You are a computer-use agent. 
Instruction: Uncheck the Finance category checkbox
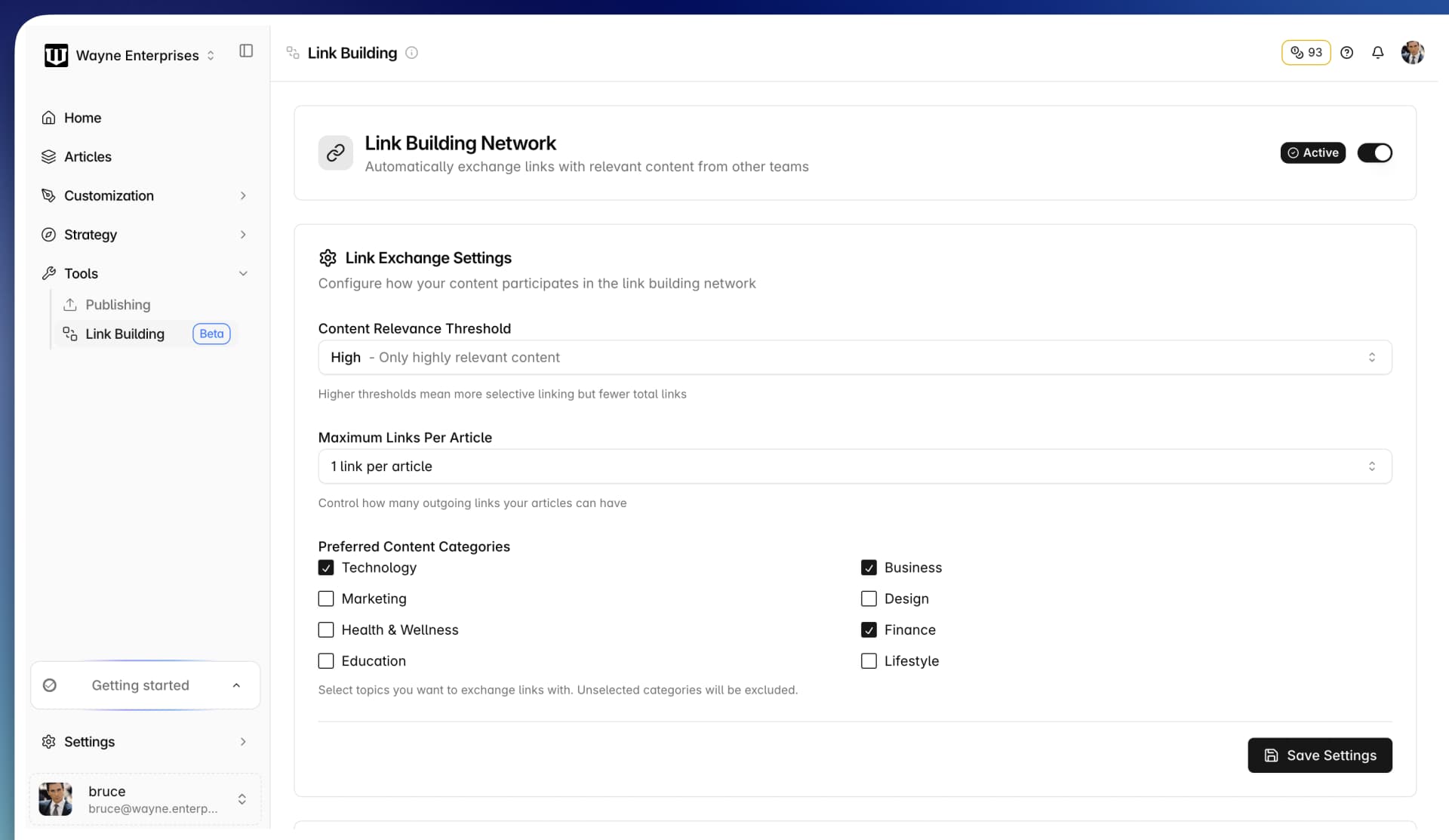(x=869, y=629)
